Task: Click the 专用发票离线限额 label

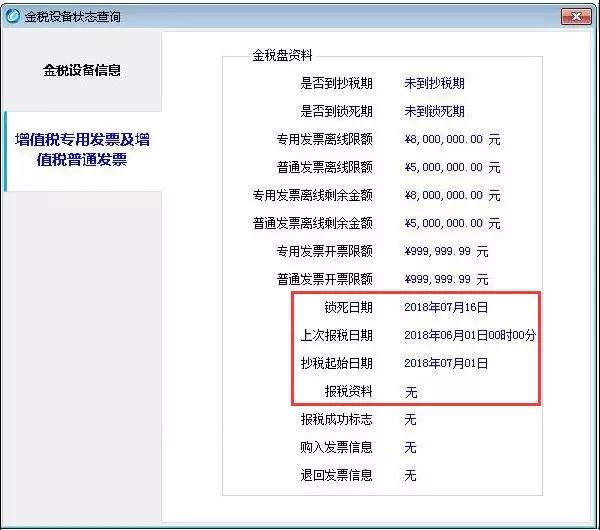Action: coord(324,139)
